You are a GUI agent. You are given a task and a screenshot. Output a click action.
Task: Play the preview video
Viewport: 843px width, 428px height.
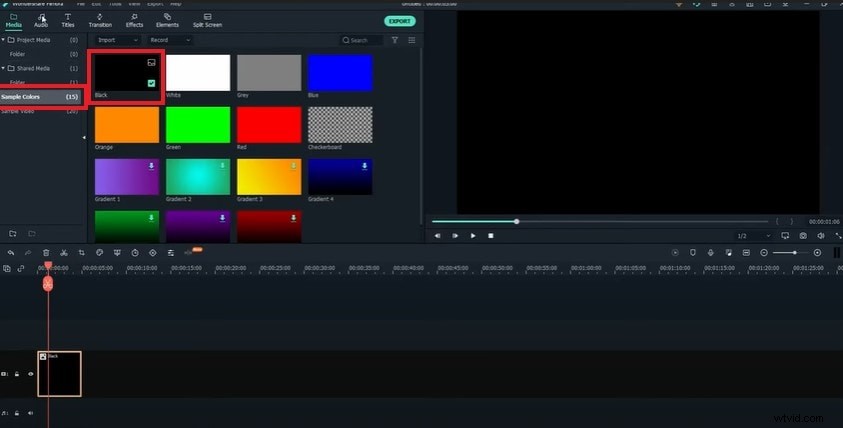473,236
